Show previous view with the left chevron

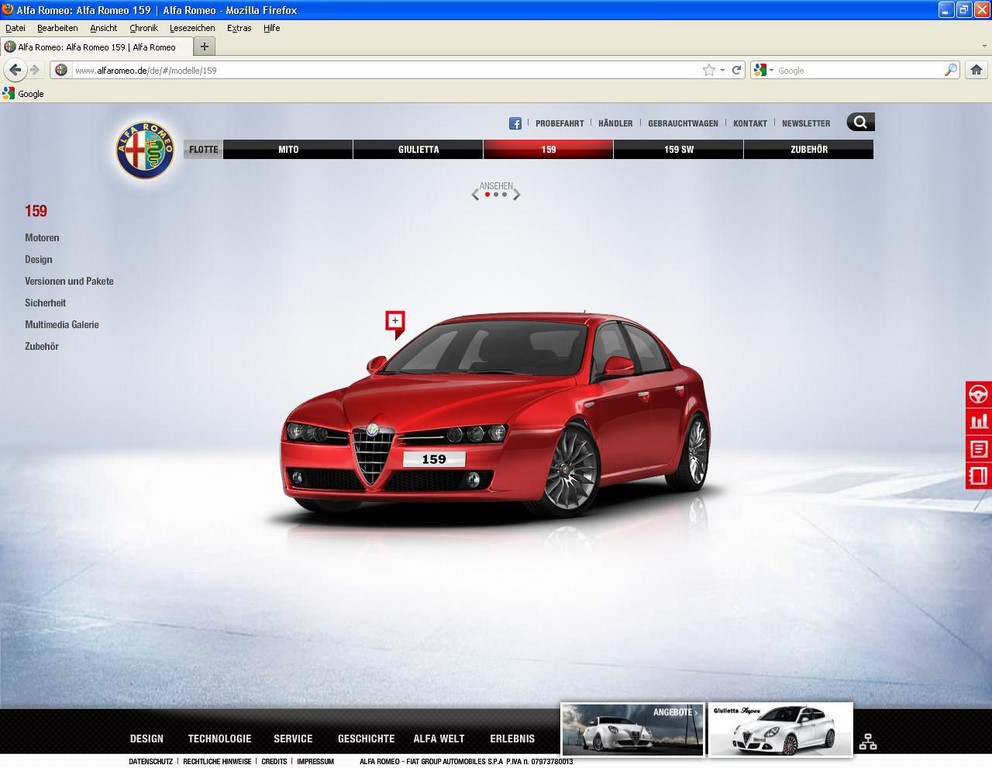pos(475,195)
